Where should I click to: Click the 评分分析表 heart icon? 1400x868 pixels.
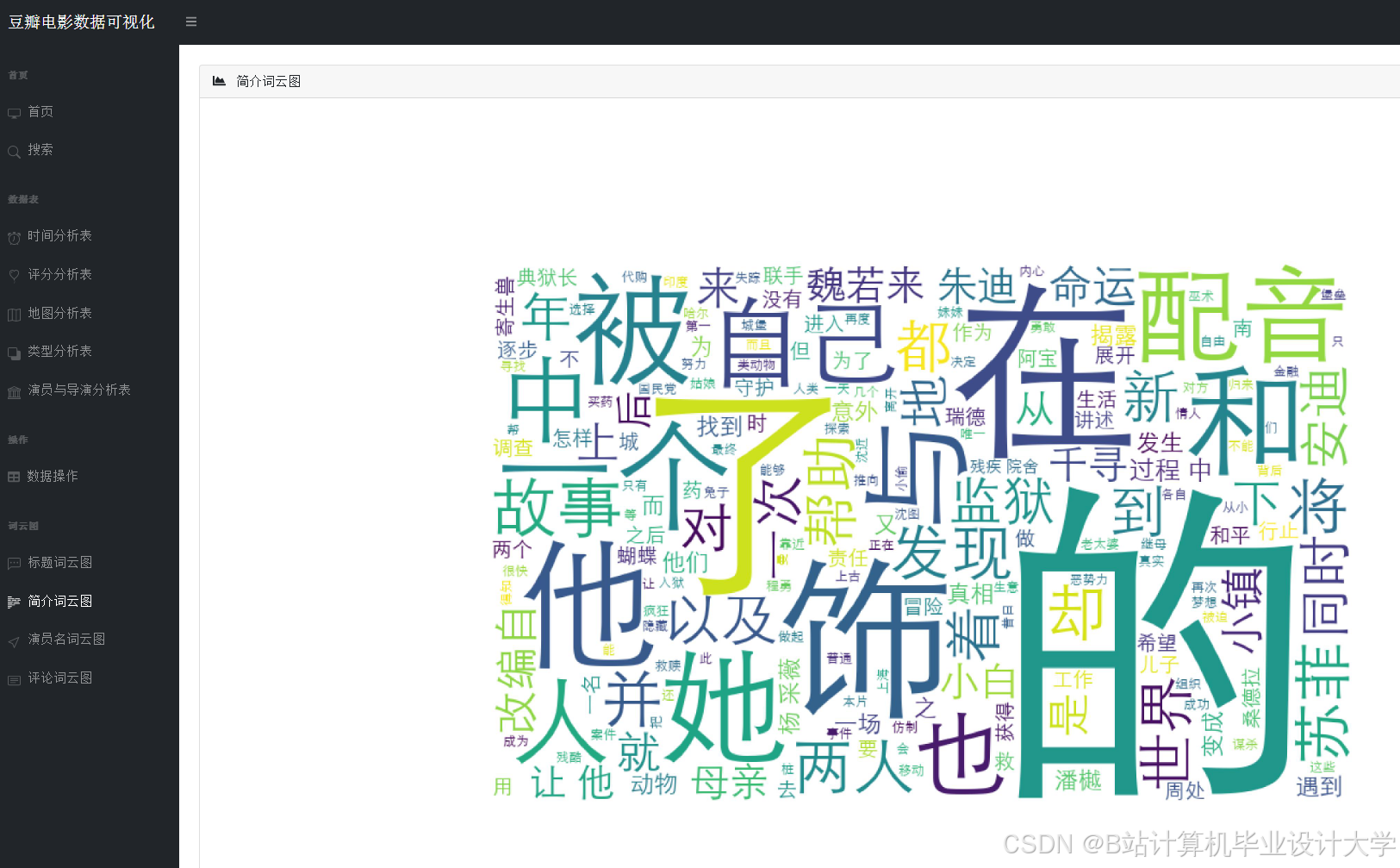(x=14, y=276)
